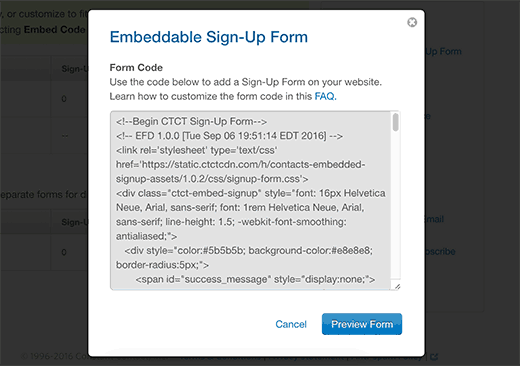
Task: Click the 'Embeddable Sign-Up Form' dialog title
Action: pos(209,37)
